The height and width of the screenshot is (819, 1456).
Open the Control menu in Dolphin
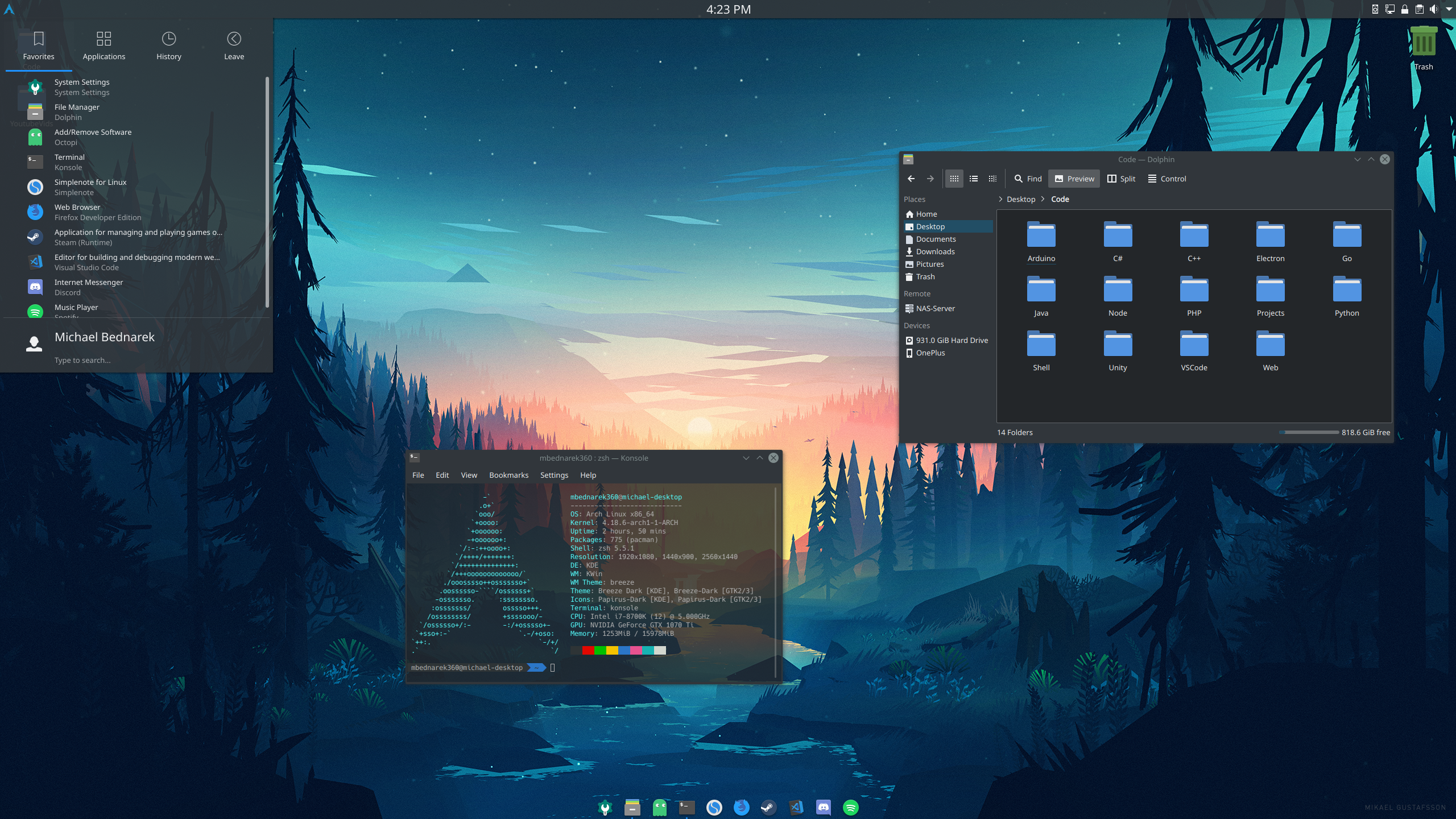(x=1167, y=179)
